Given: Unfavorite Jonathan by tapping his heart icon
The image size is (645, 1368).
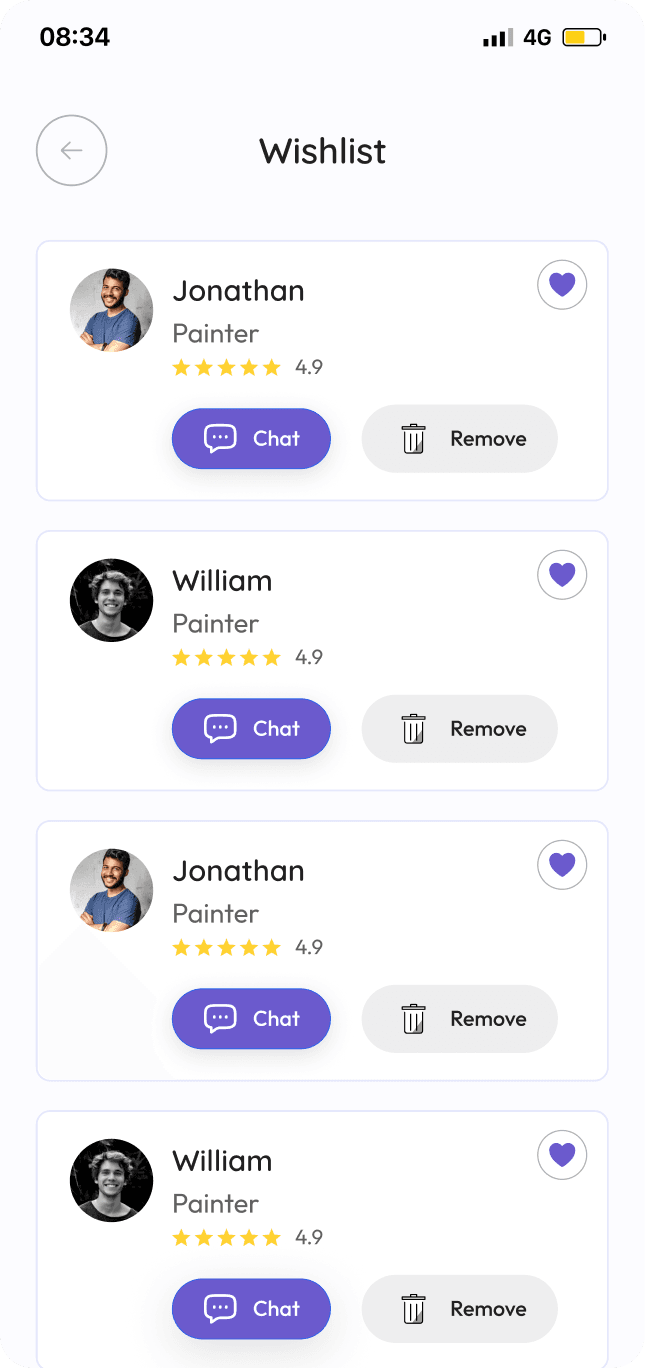Looking at the screenshot, I should click(x=561, y=284).
